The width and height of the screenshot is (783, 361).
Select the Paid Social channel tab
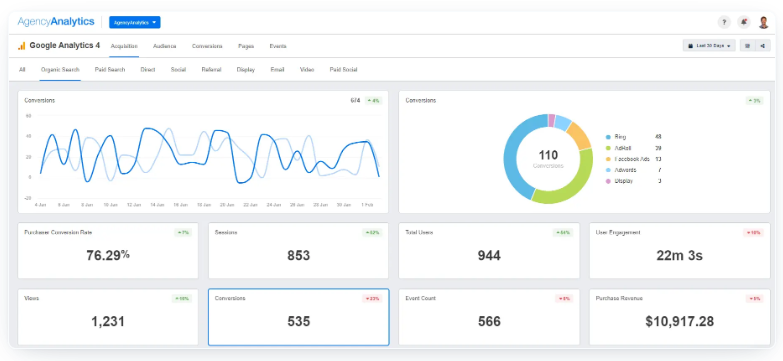point(343,70)
